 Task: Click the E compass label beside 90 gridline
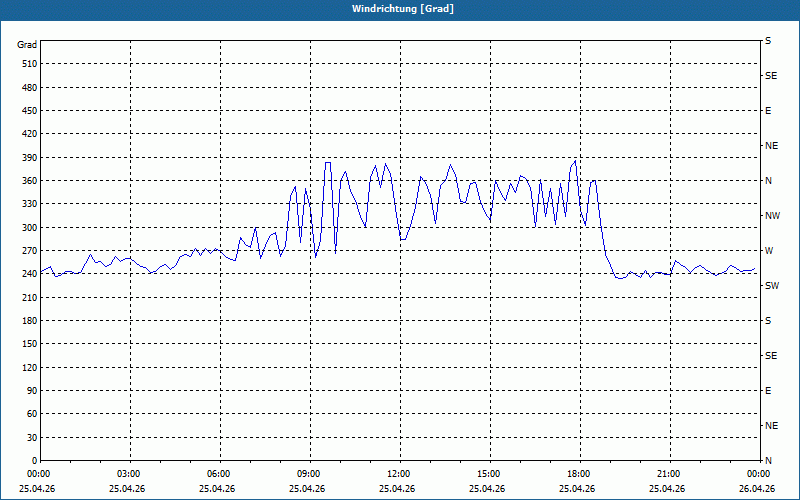768,391
